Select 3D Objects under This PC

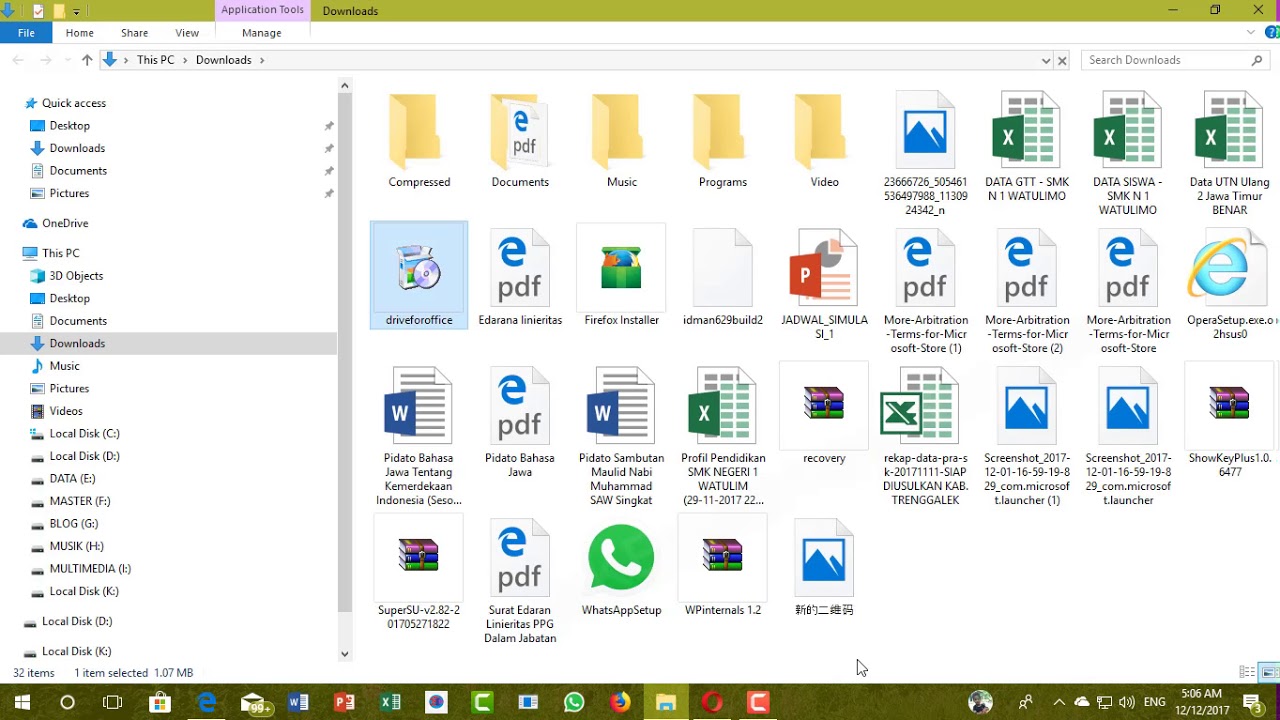click(x=76, y=276)
